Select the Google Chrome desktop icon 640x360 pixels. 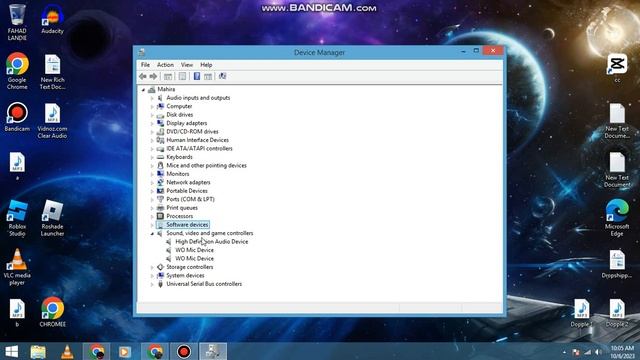point(17,71)
